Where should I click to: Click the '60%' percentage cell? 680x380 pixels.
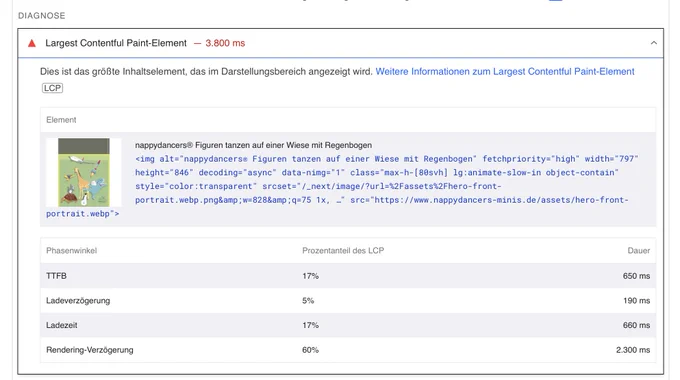pos(311,350)
